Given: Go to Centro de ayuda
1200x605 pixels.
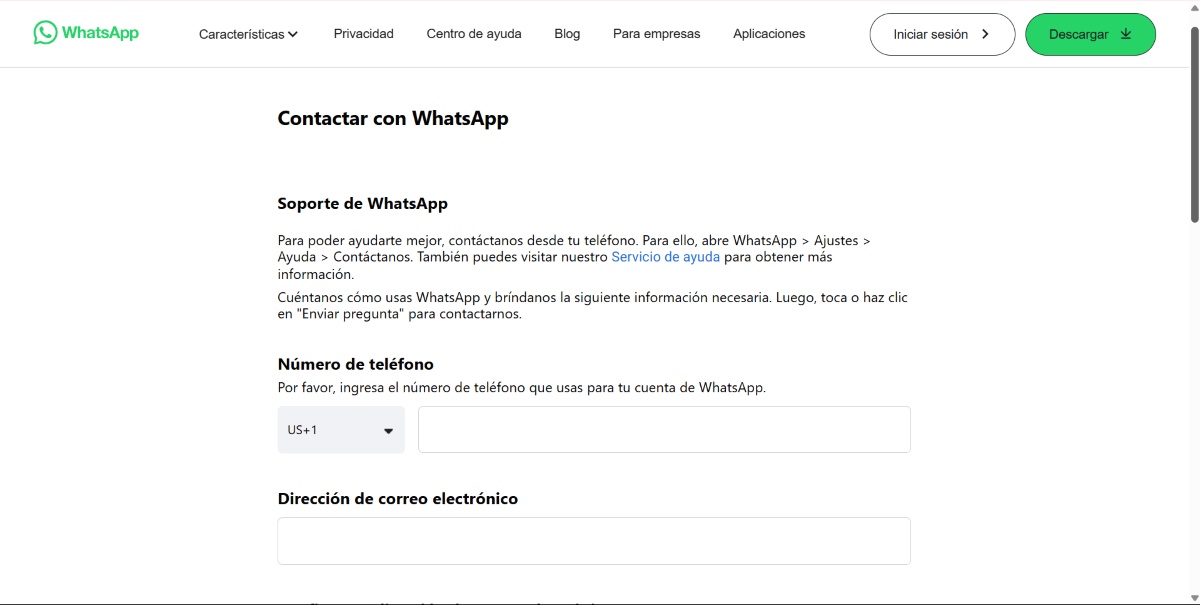Looking at the screenshot, I should (474, 34).
